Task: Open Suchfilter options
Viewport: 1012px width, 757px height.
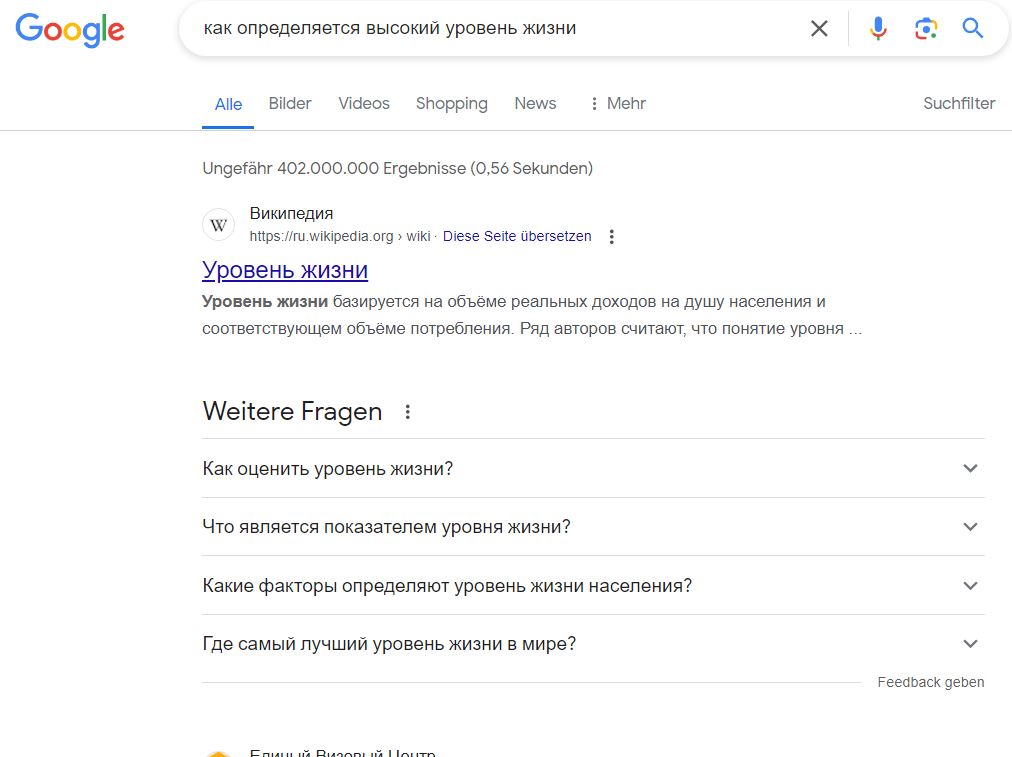Action: [959, 103]
